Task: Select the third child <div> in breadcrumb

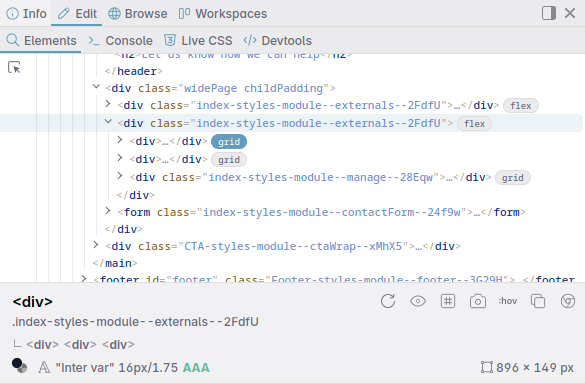Action: [x=118, y=344]
